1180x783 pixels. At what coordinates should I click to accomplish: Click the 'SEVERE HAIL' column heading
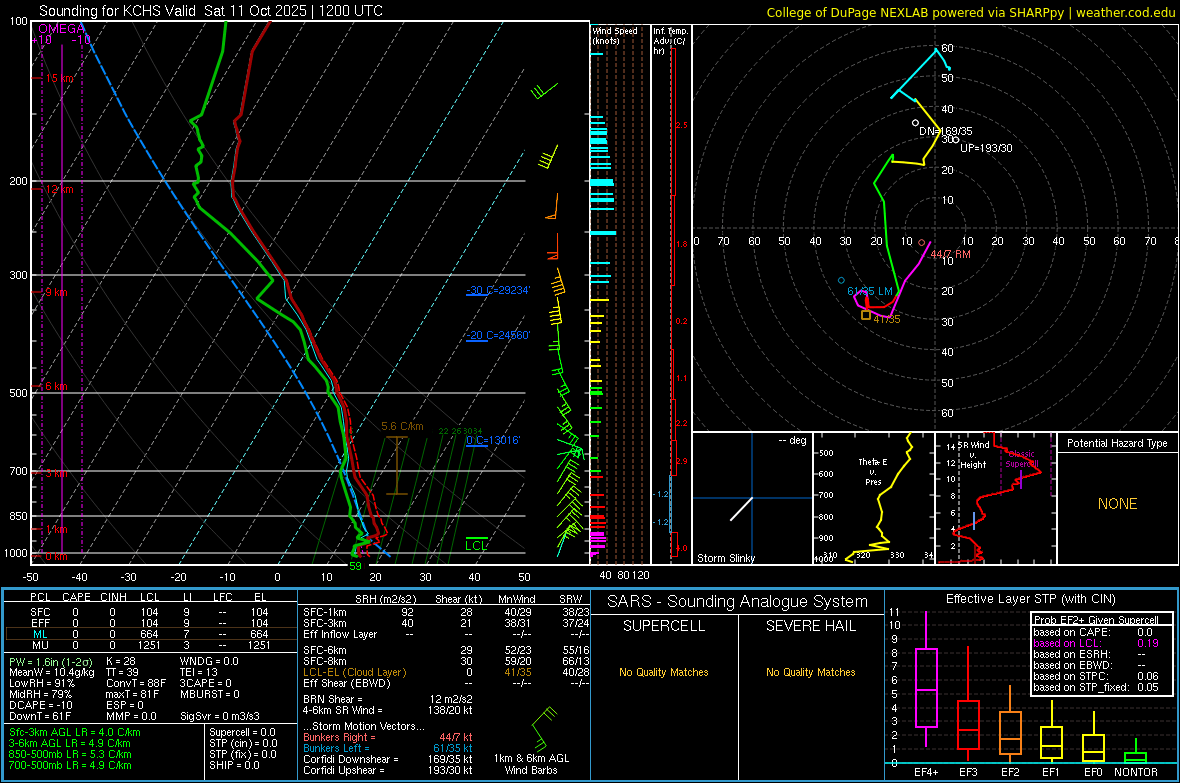810,626
